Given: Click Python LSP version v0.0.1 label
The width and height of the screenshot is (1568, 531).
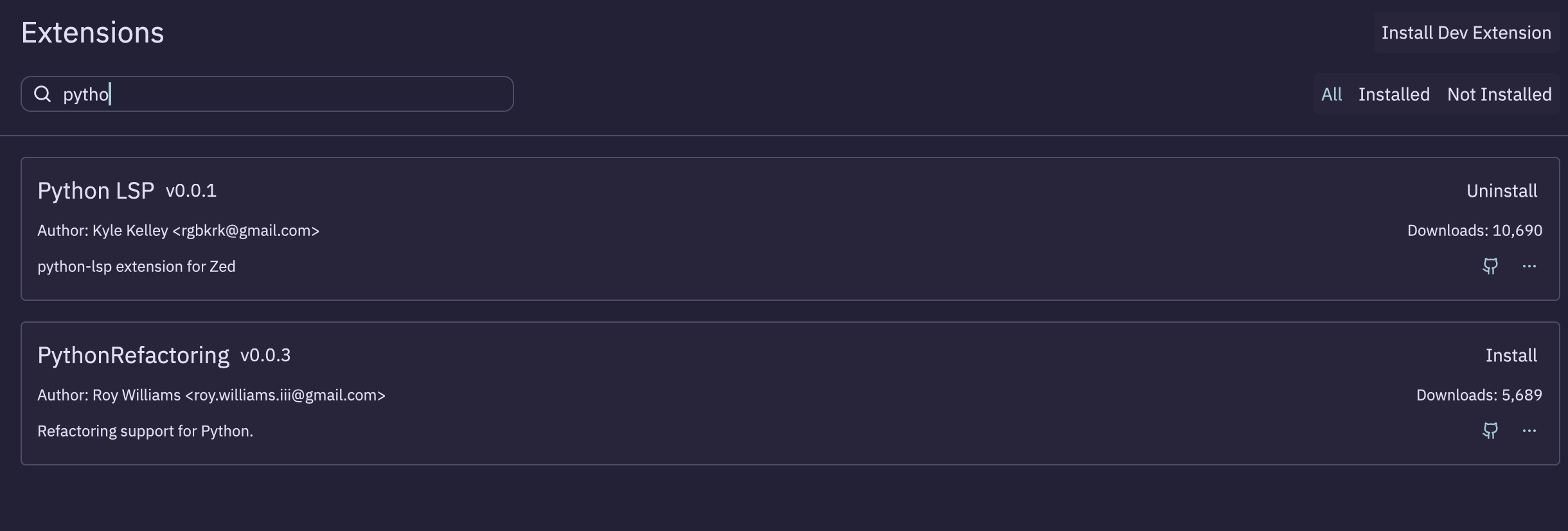Looking at the screenshot, I should click(x=191, y=191).
